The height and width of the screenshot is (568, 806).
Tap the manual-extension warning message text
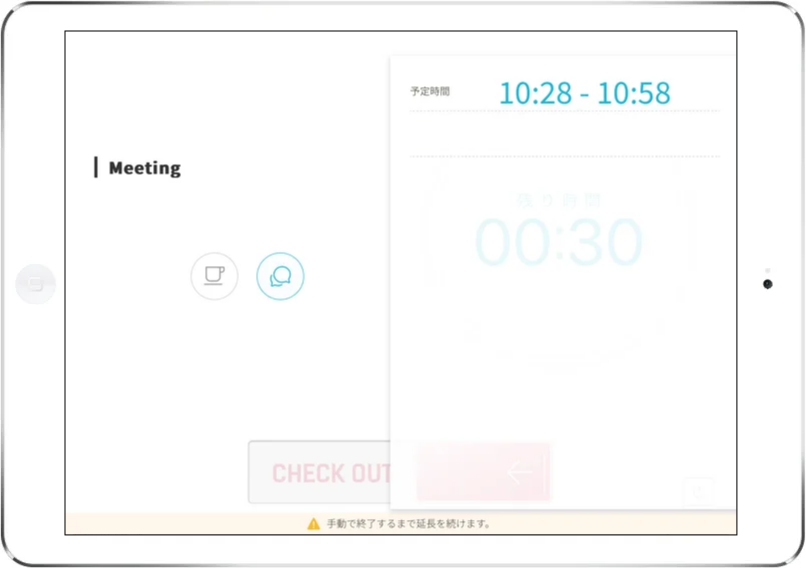408,523
